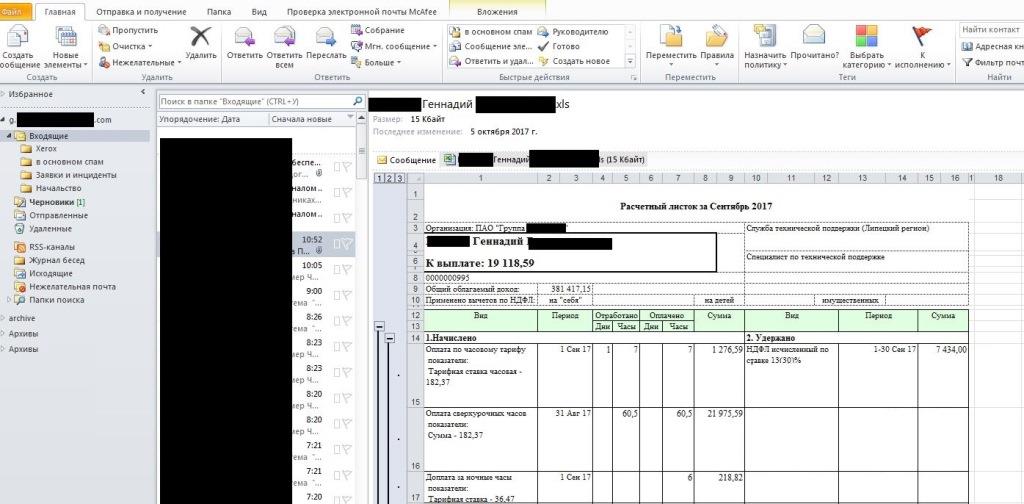Delete the message with the Удалить X icon
The height and width of the screenshot is (504, 1024).
(200, 36)
